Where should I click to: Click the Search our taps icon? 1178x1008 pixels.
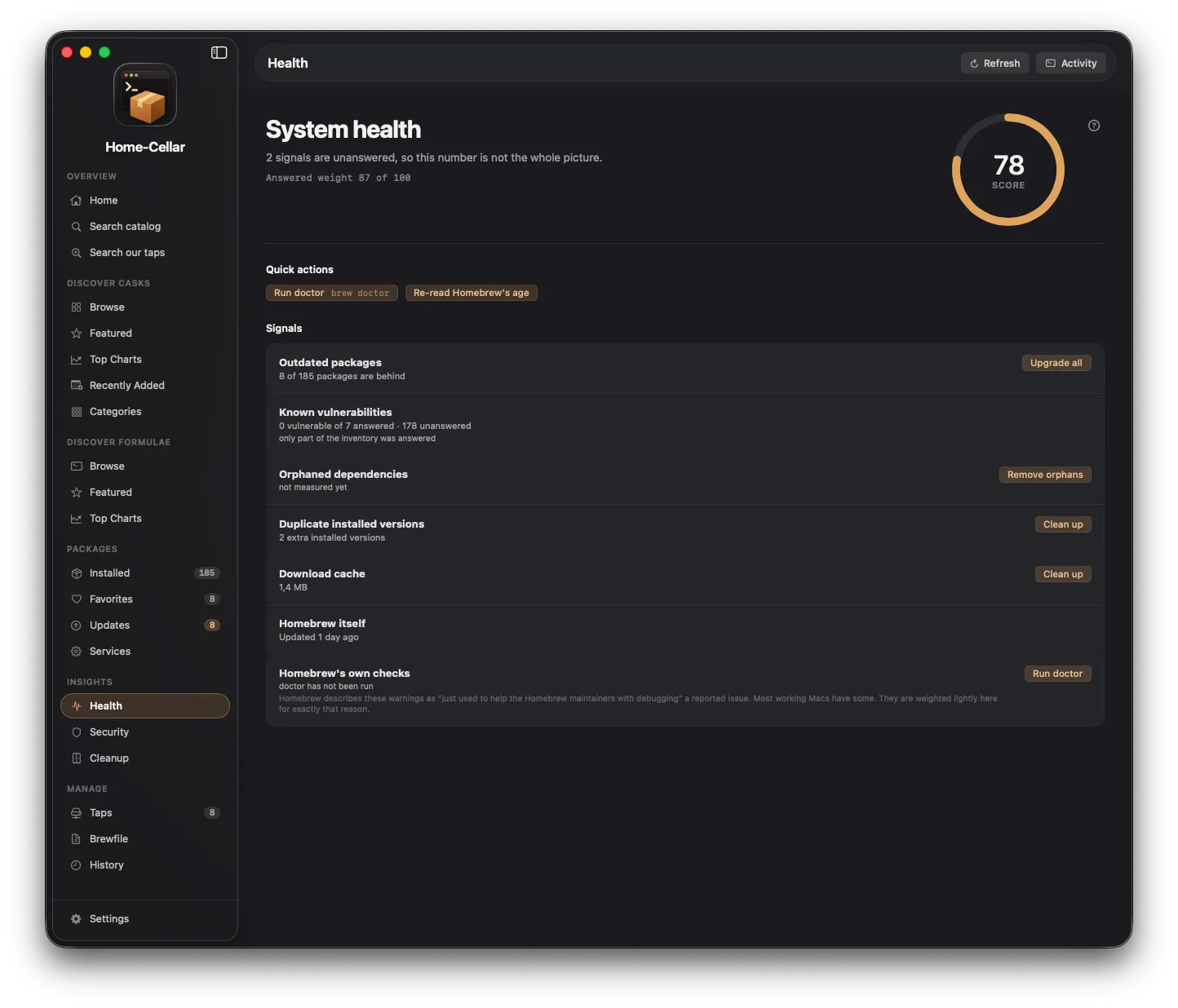coord(76,253)
